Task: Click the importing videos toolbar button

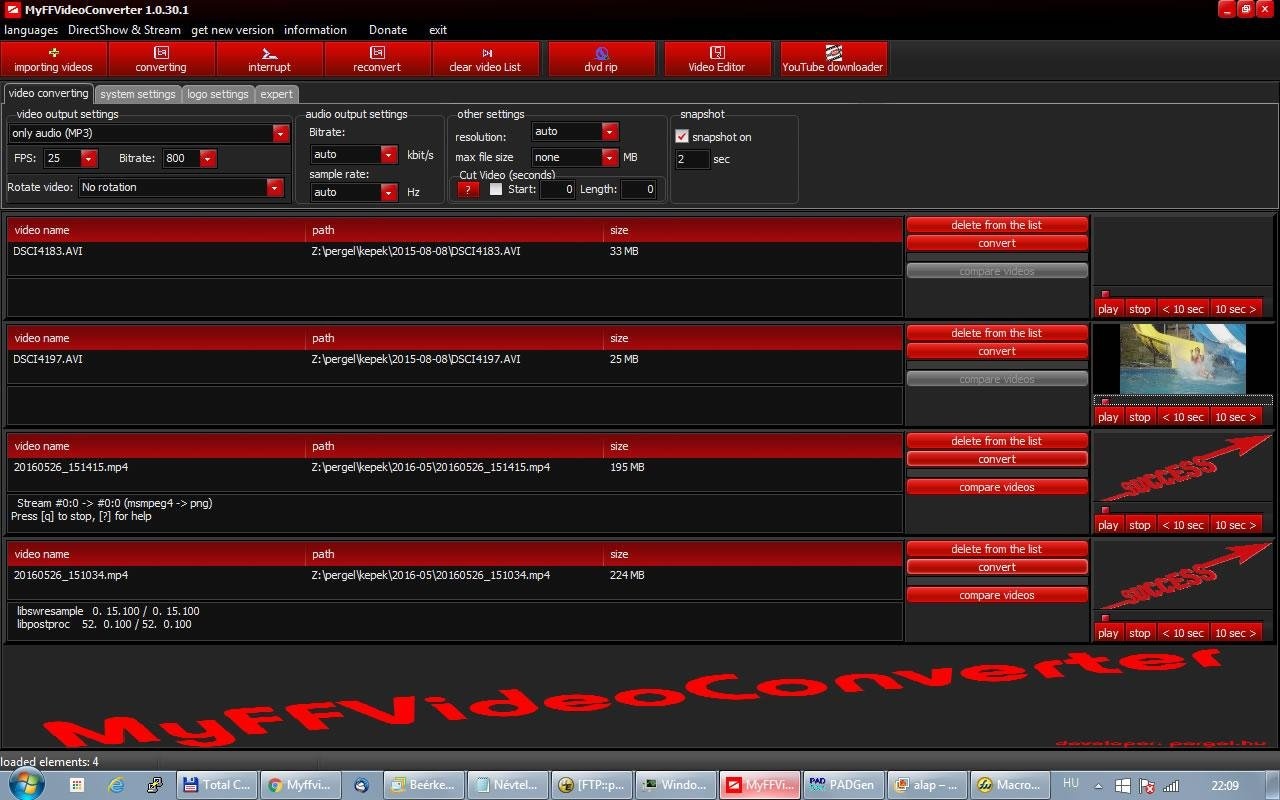Action: [x=53, y=59]
